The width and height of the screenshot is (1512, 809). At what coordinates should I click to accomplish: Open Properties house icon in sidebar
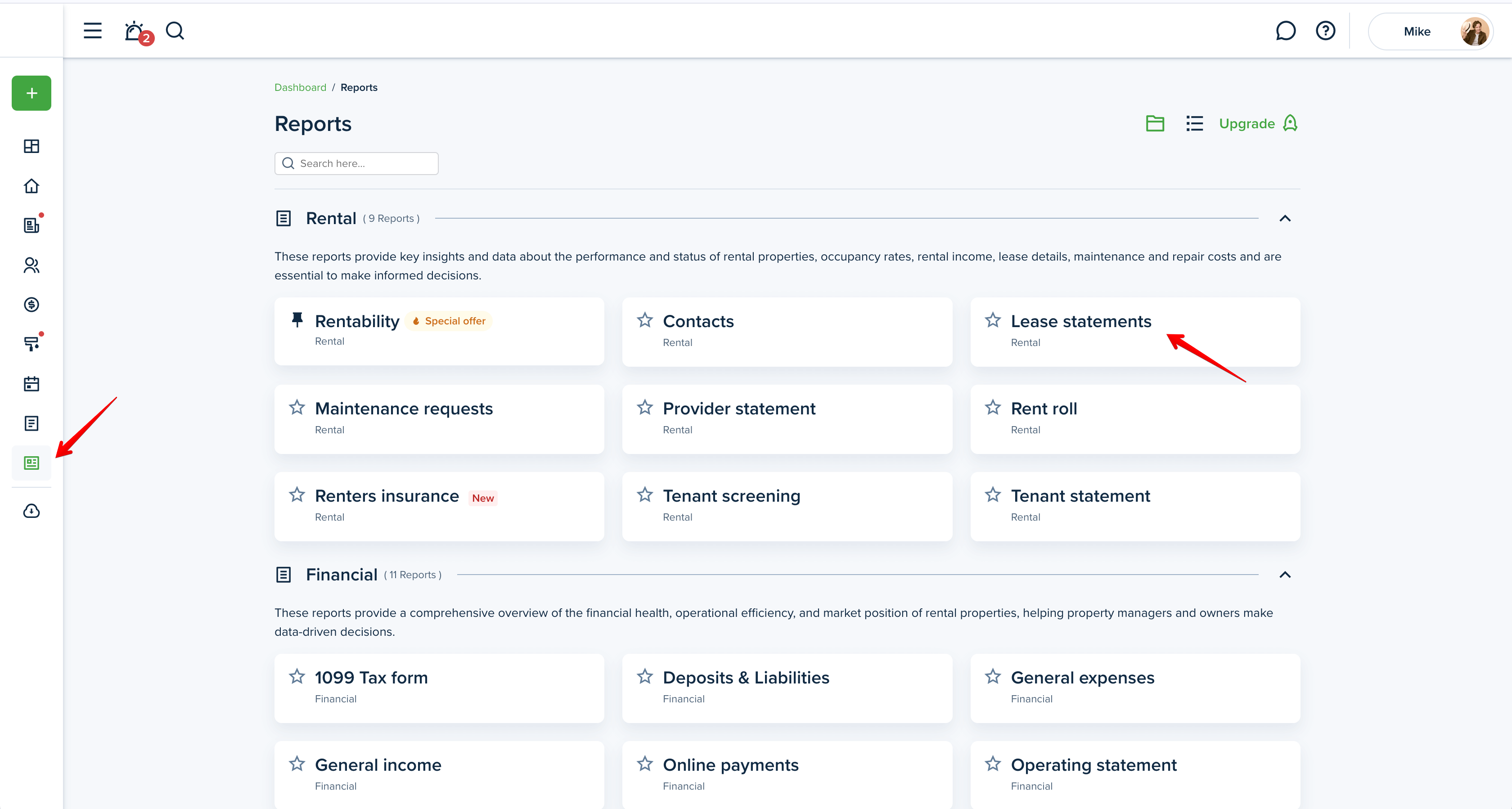[31, 186]
